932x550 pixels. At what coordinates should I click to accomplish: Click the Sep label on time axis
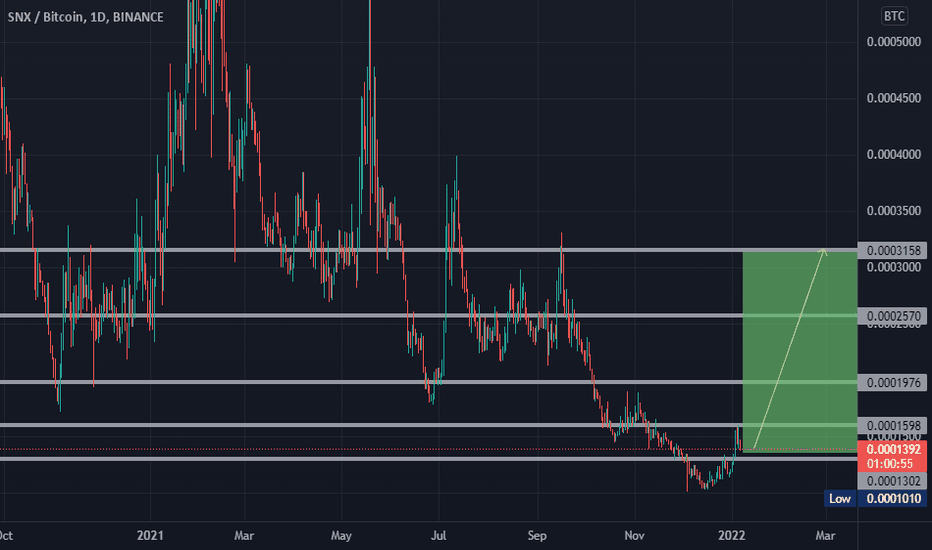point(537,535)
